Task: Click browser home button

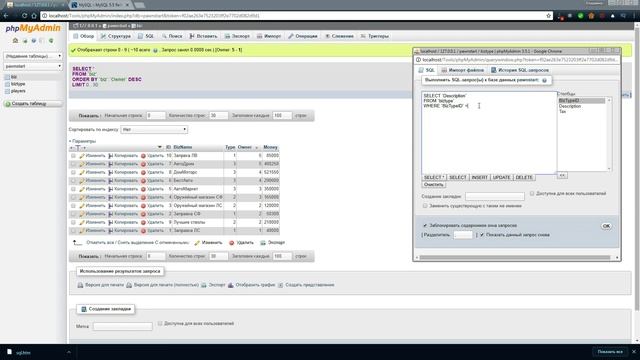Action: click(34, 16)
